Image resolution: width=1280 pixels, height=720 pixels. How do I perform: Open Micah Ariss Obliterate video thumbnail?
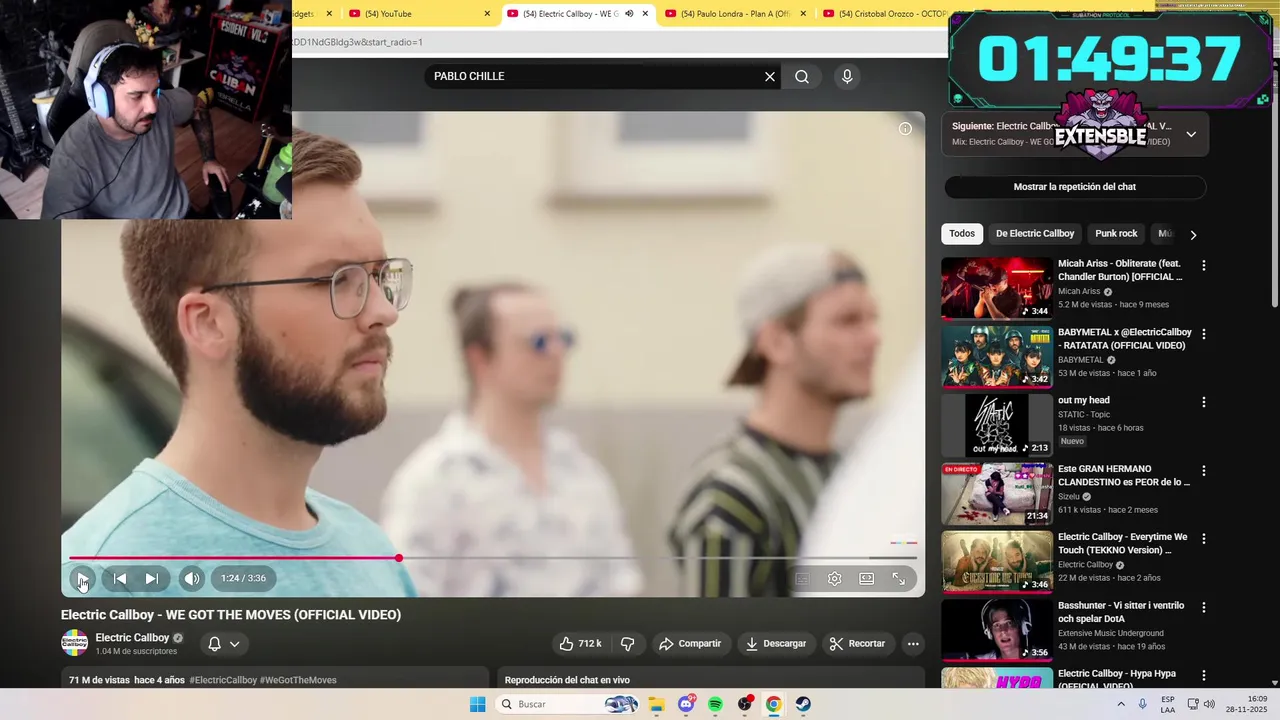coord(997,288)
